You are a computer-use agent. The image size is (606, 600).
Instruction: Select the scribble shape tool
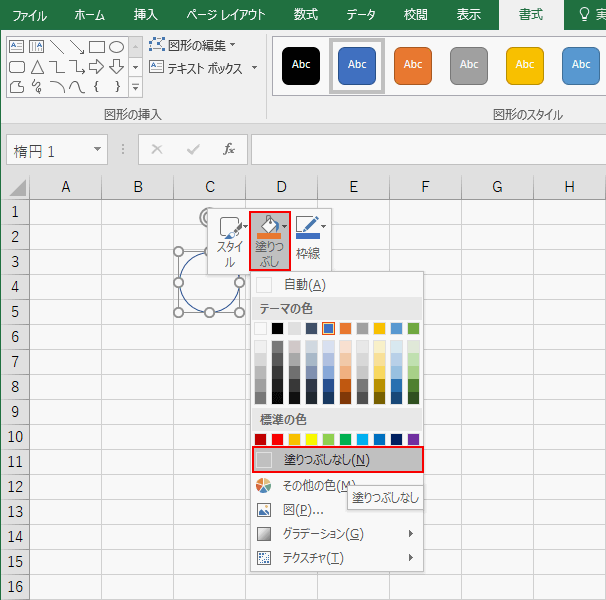[37, 87]
